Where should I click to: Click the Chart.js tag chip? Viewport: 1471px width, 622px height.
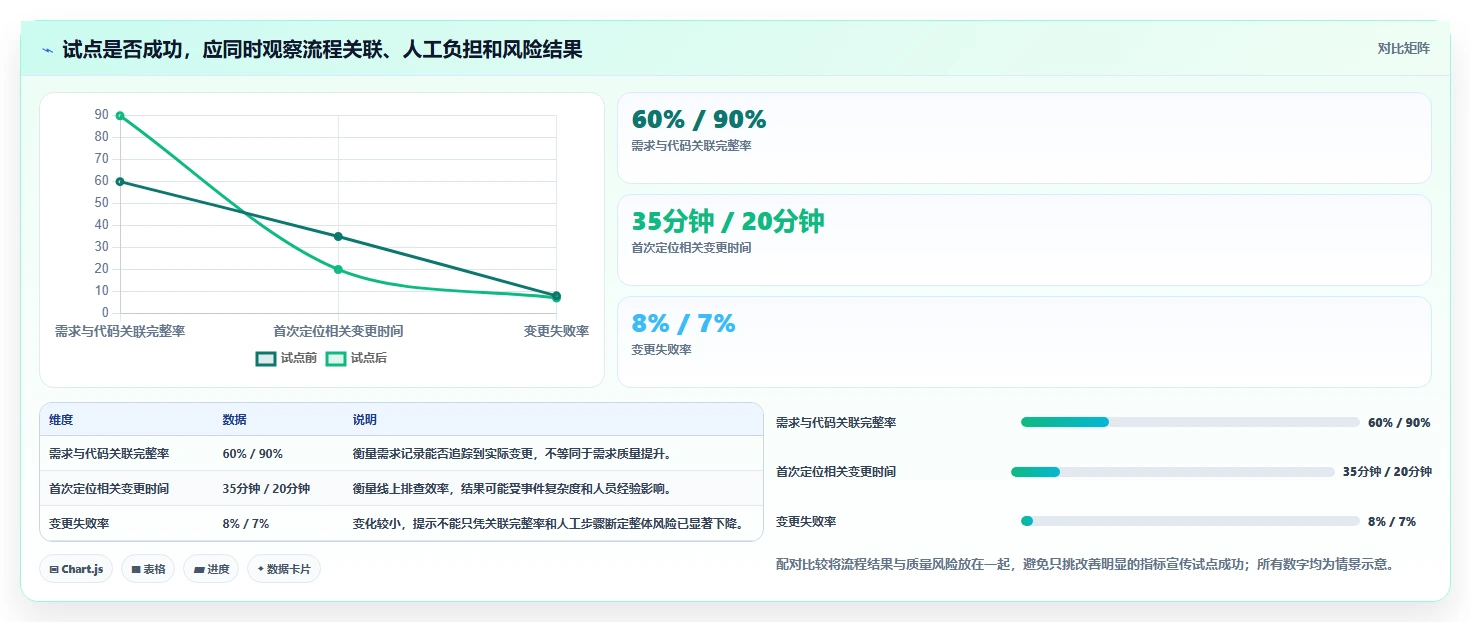[x=77, y=569]
